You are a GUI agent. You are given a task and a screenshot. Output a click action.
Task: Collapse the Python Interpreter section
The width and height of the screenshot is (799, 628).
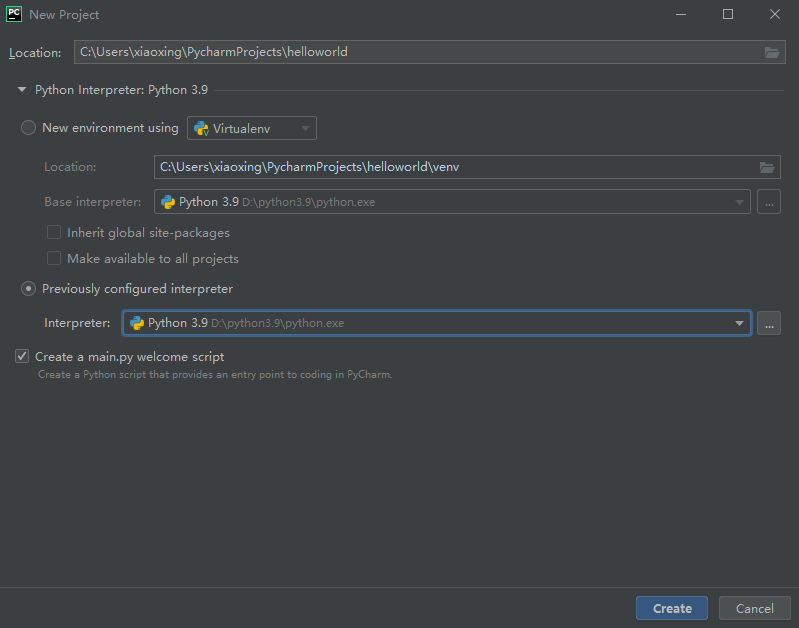point(22,90)
